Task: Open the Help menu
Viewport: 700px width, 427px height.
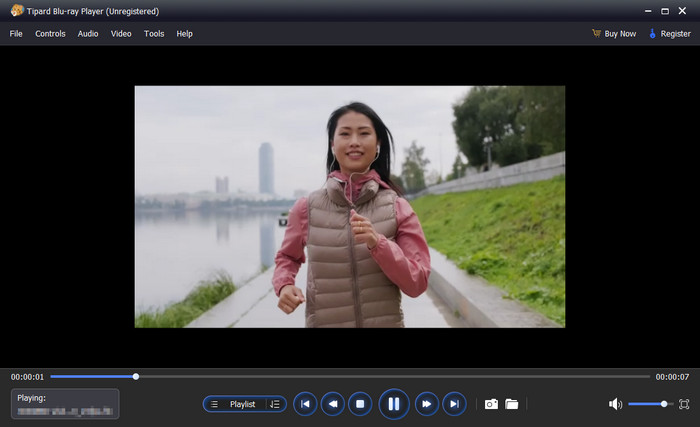Action: click(x=184, y=34)
